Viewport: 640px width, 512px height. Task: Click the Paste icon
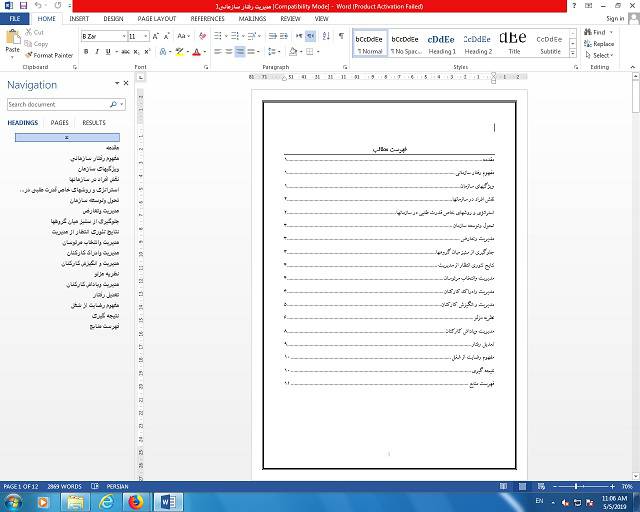(x=13, y=37)
